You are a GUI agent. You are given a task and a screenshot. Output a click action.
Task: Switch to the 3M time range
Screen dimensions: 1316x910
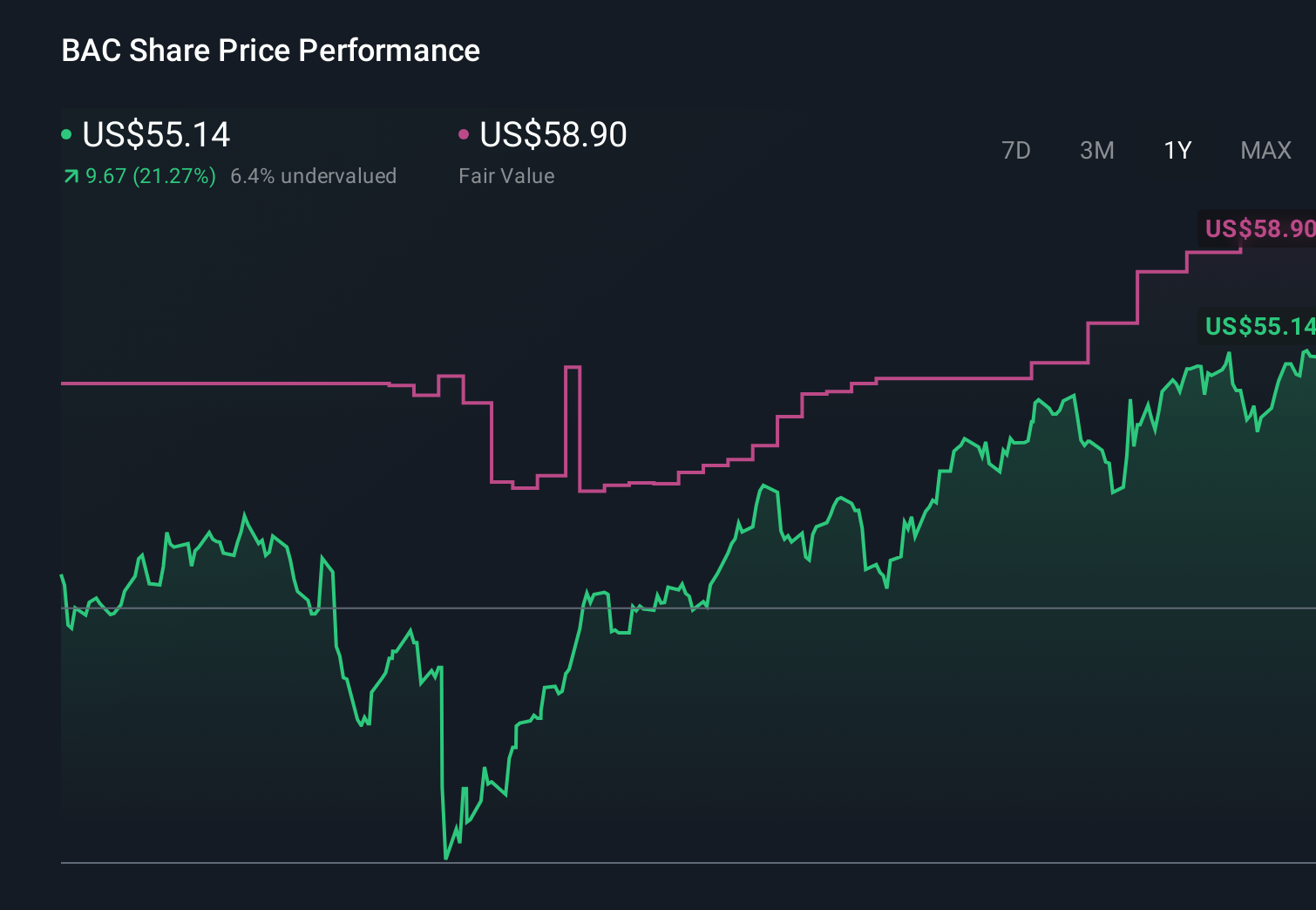coord(1096,150)
